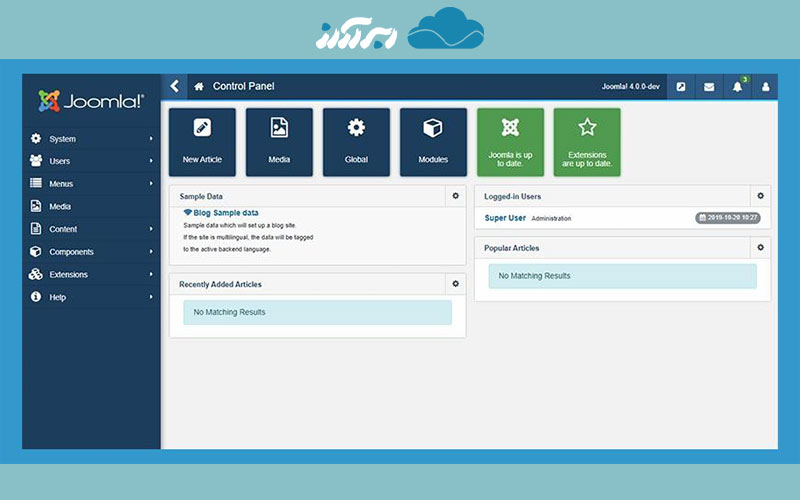The image size is (800, 500).
Task: Click the Content document icon in the sidebar
Action: pos(36,229)
